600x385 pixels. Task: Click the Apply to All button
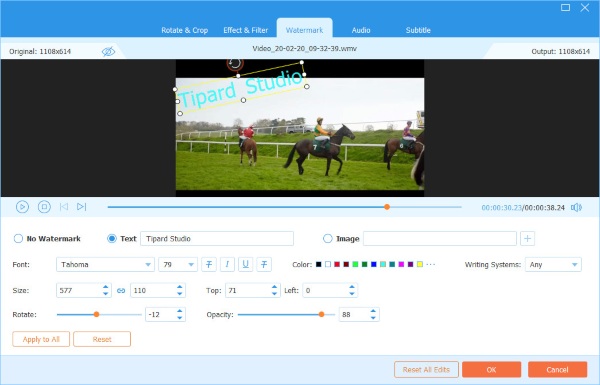coord(41,339)
